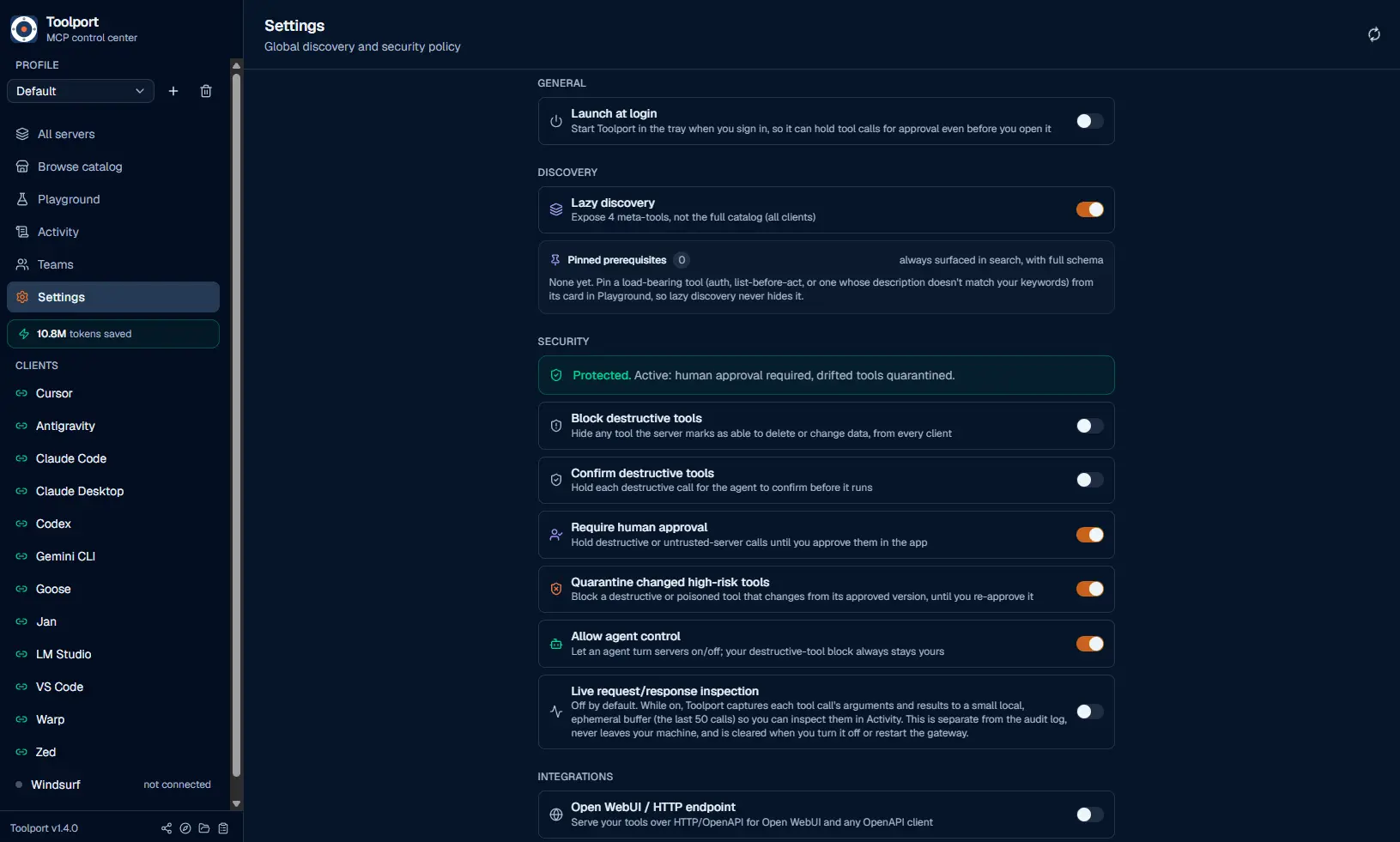The height and width of the screenshot is (842, 1400).
Task: Click the green shield icon in Protected banner
Action: (x=556, y=375)
